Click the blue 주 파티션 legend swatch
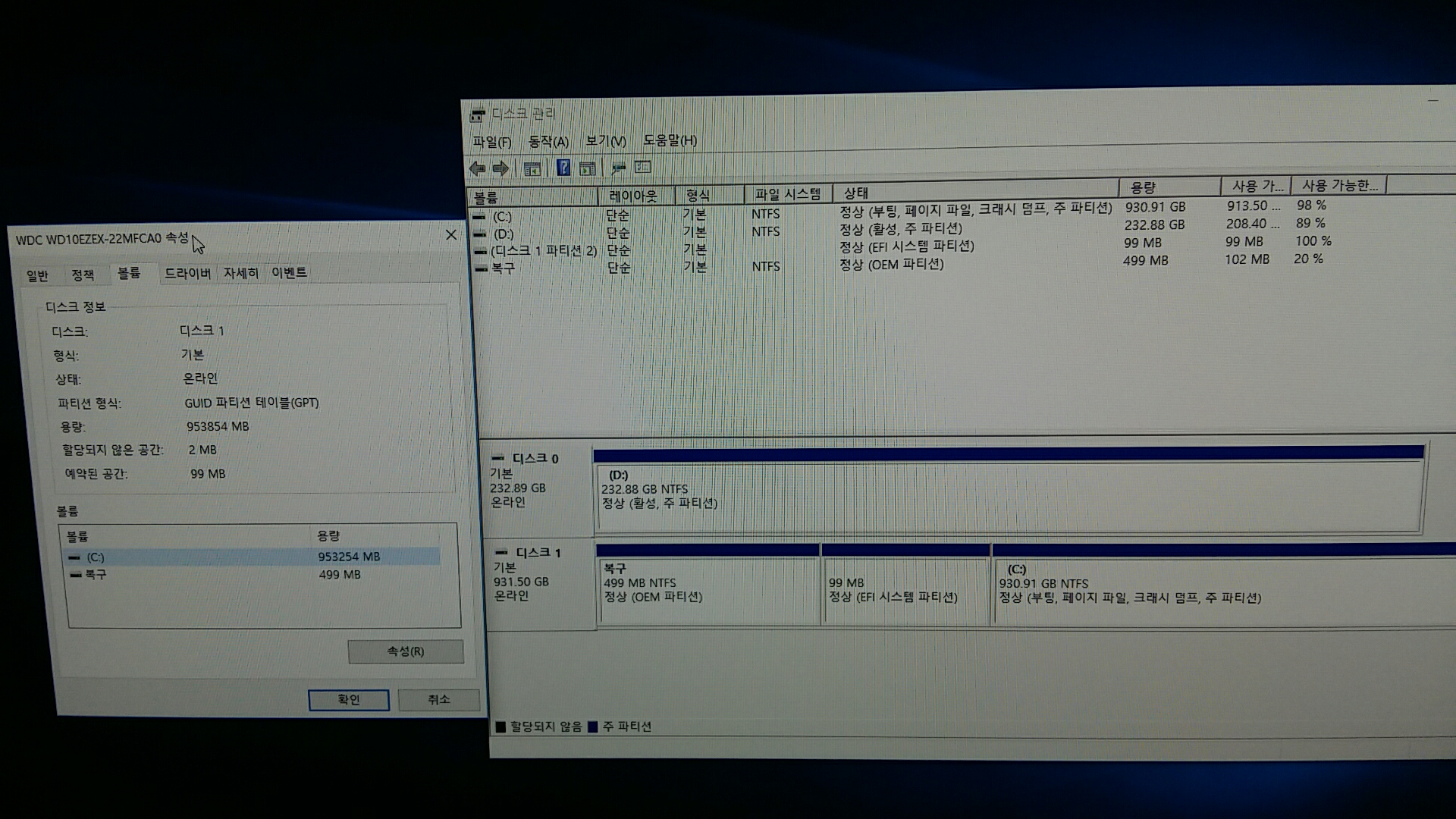This screenshot has height=819, width=1456. pyautogui.click(x=593, y=726)
